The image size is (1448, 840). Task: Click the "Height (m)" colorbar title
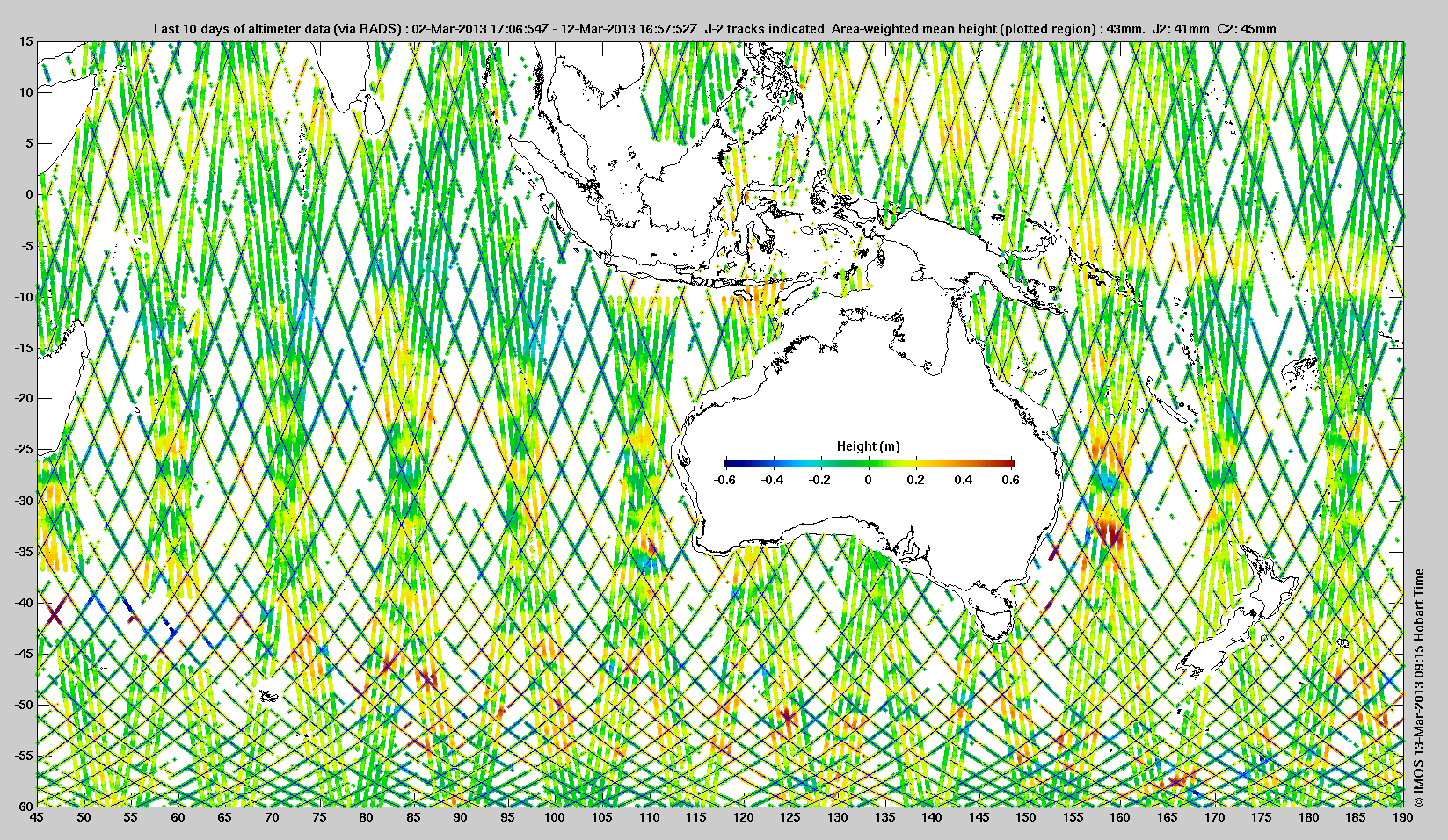click(x=869, y=446)
